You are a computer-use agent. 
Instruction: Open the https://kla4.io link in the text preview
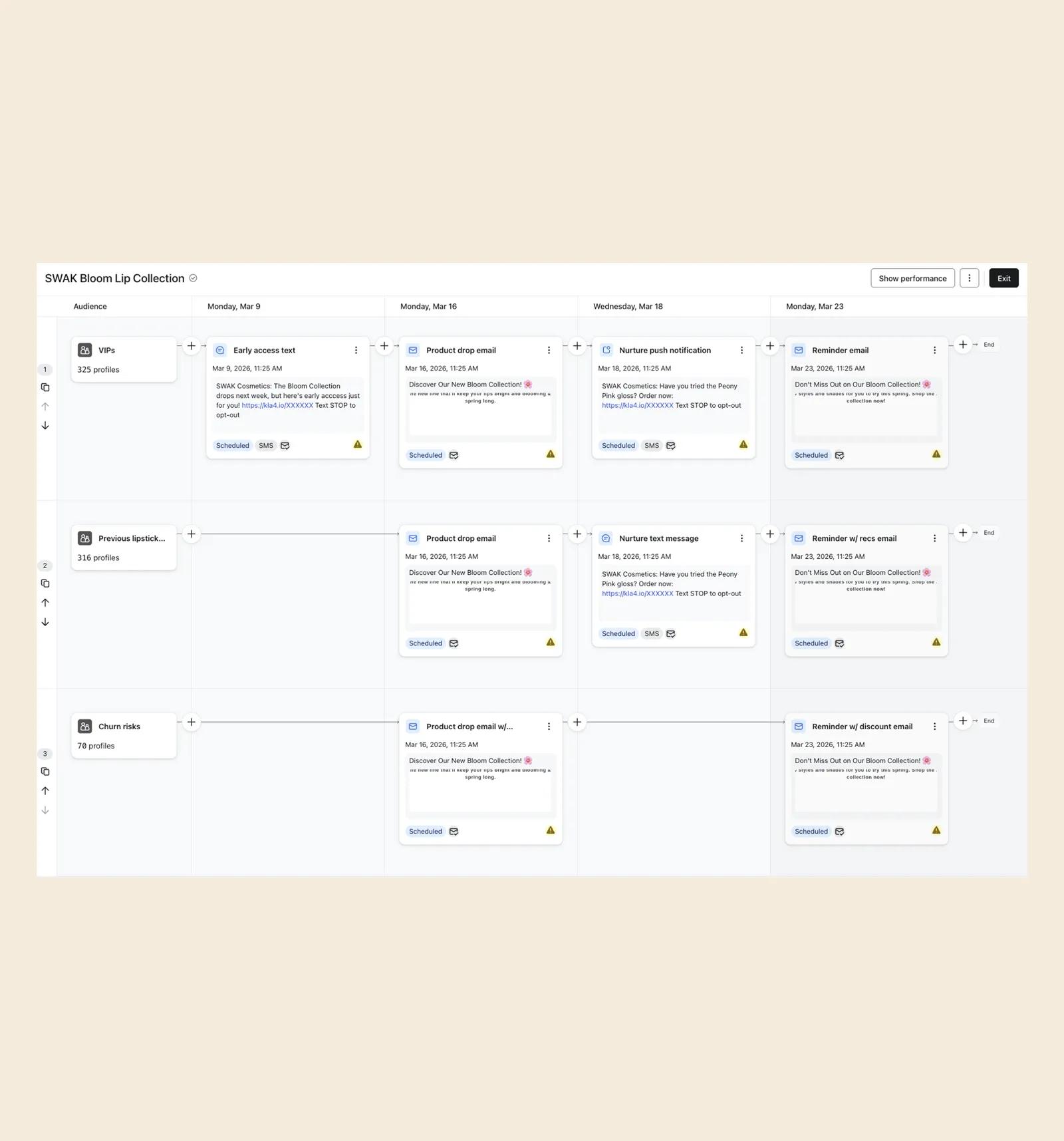pyautogui.click(x=277, y=405)
